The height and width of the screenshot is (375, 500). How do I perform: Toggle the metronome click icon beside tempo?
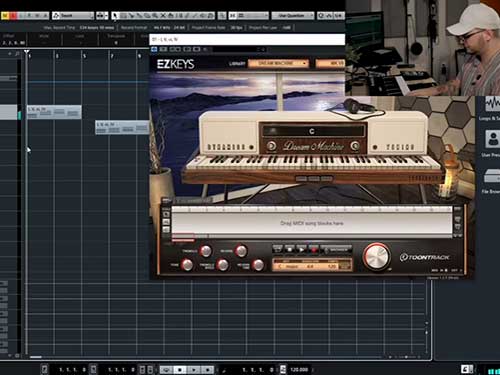[x=283, y=369]
